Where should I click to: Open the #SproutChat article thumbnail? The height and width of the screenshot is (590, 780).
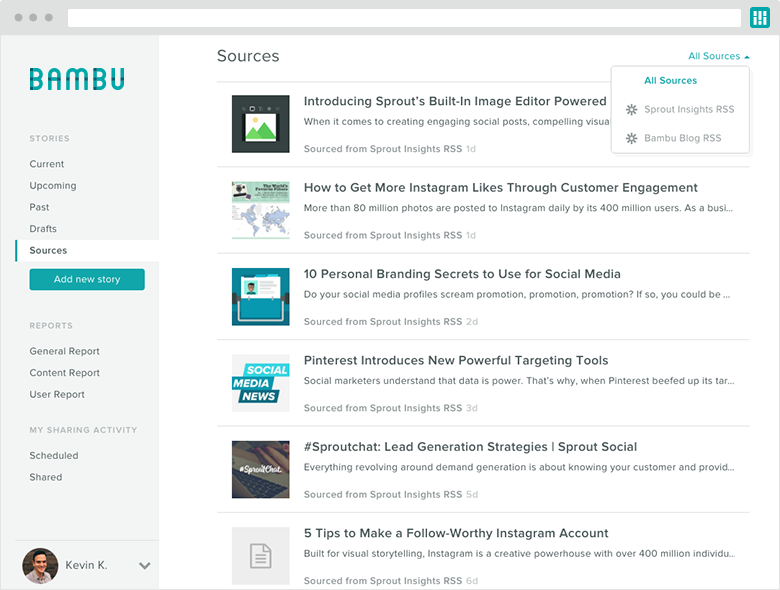261,470
